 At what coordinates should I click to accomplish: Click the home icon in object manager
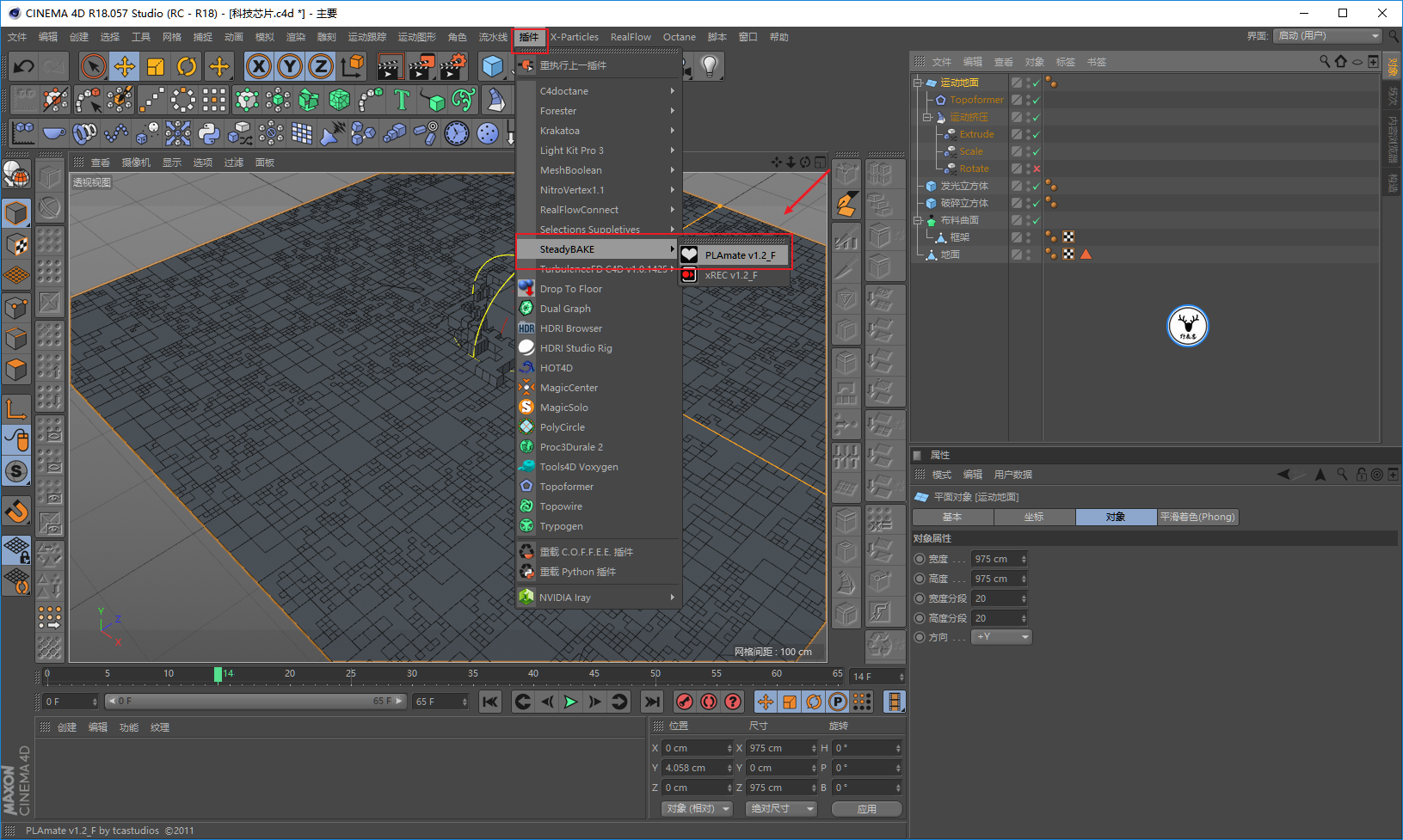coord(1340,62)
